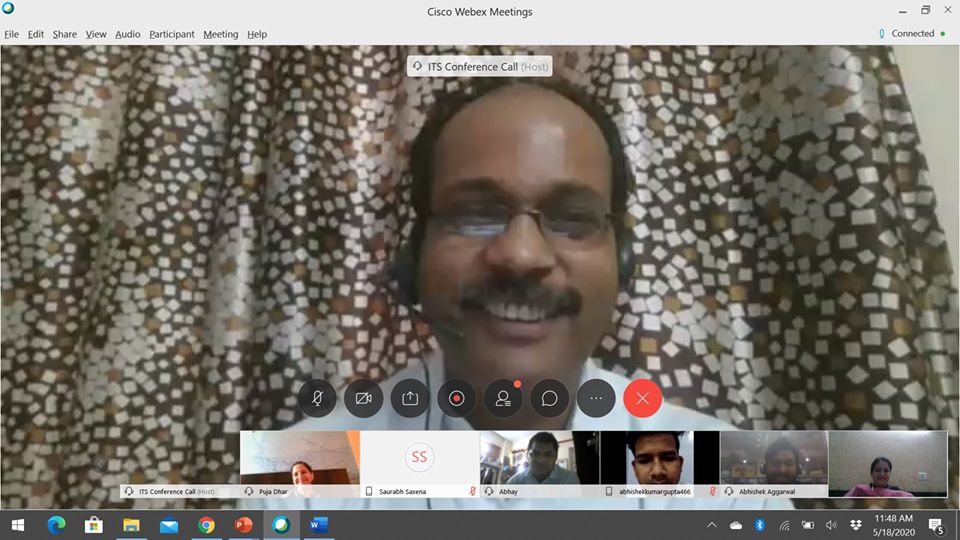Image resolution: width=960 pixels, height=540 pixels.
Task: End the meeting with red X button
Action: click(x=643, y=399)
